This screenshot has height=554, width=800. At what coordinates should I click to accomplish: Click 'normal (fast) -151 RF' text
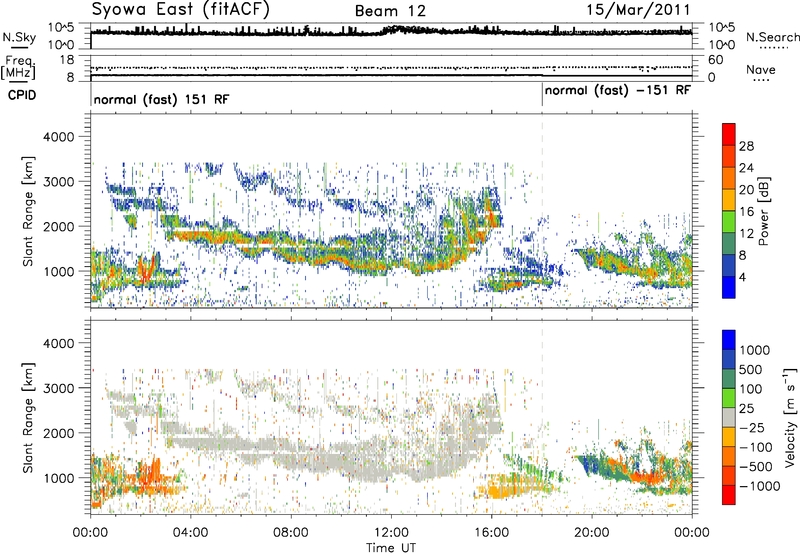(617, 91)
